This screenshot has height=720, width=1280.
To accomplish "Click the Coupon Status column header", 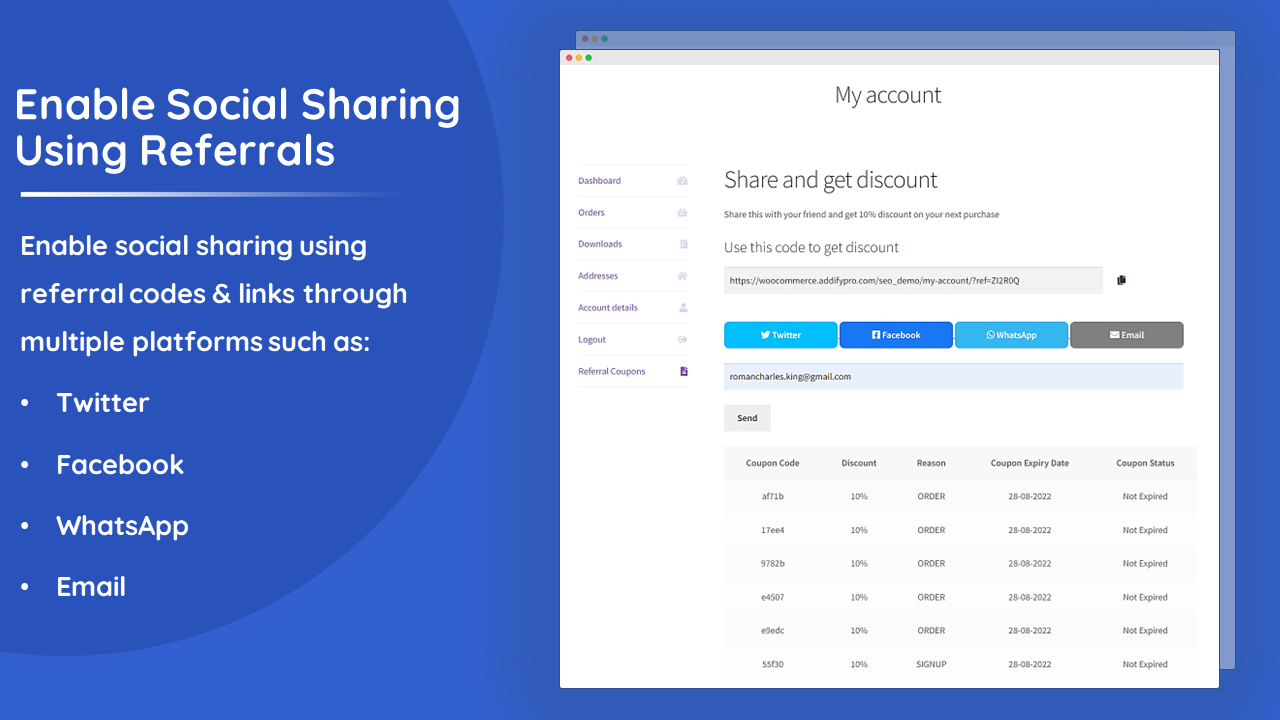I will pyautogui.click(x=1145, y=463).
